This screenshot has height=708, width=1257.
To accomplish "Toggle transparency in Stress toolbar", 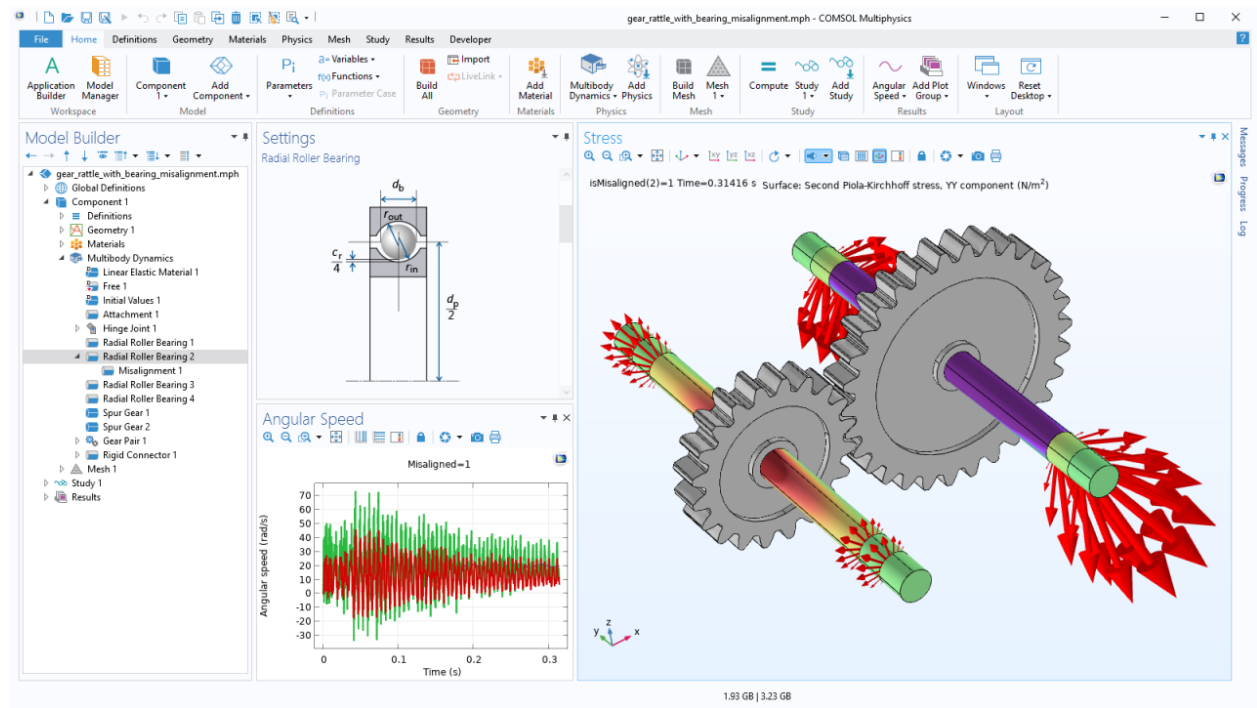I will pos(843,156).
